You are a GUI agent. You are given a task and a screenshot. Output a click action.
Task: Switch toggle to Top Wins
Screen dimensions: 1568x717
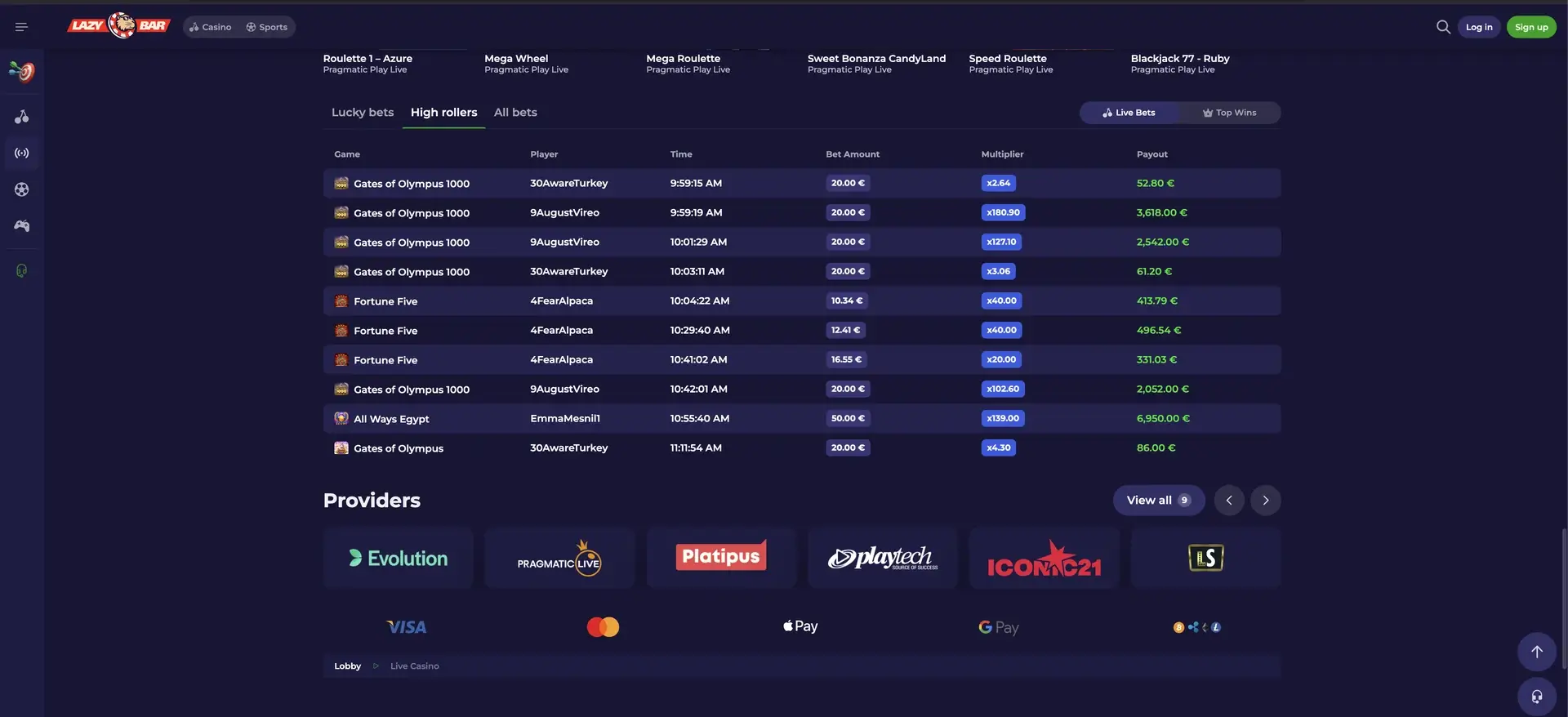coord(1229,113)
